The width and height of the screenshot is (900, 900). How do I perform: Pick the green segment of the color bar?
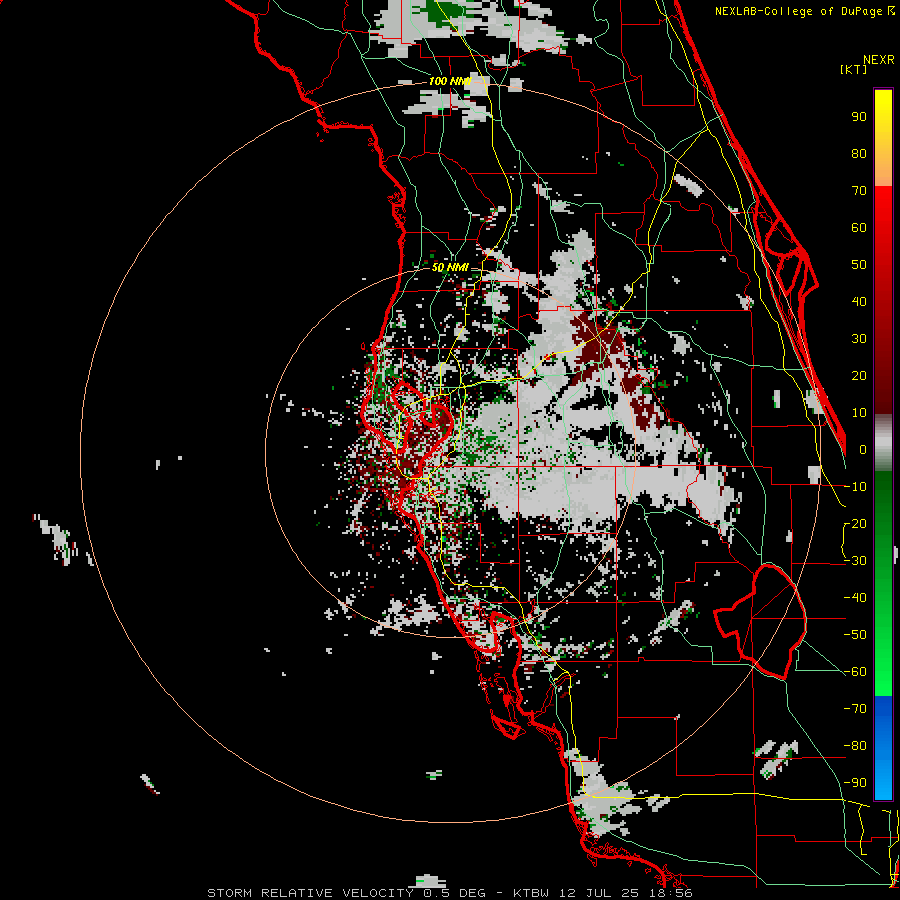coord(883,583)
